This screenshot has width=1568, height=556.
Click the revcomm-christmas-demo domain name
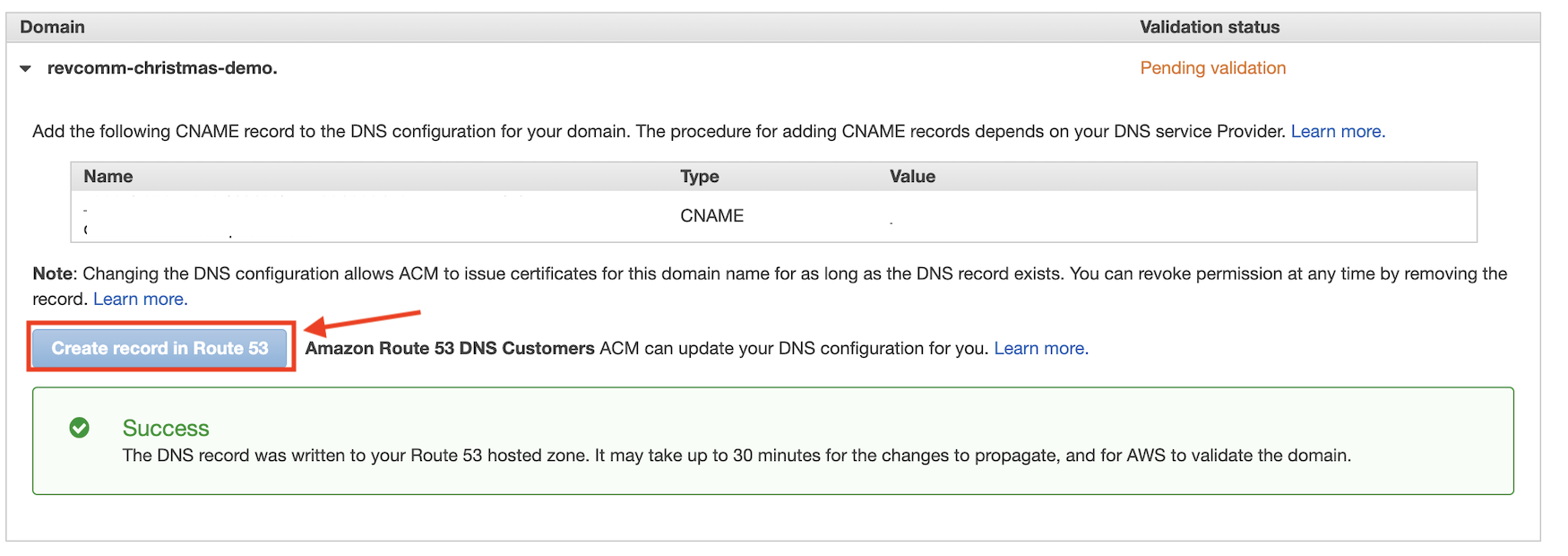pyautogui.click(x=162, y=68)
